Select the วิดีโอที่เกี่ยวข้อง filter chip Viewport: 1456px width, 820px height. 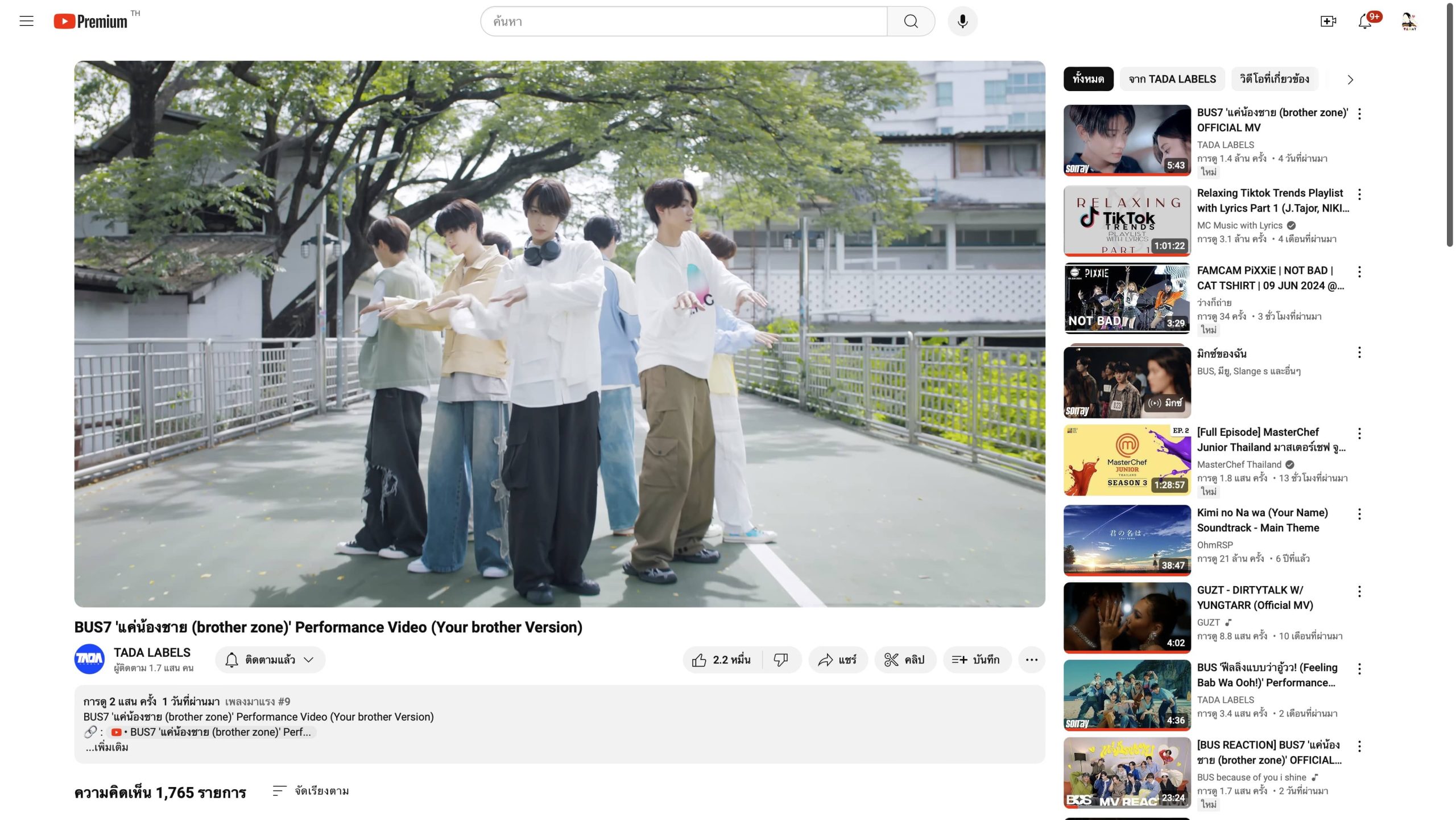click(x=1275, y=79)
